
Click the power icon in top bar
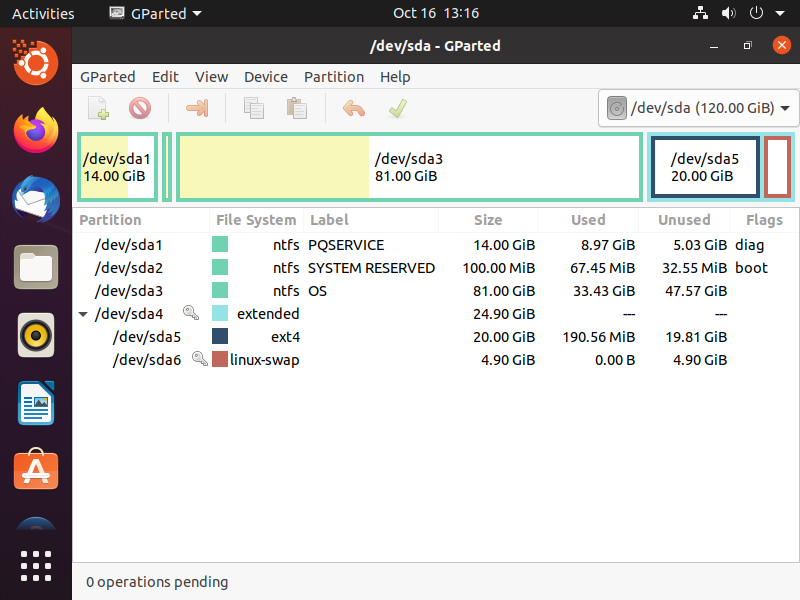click(x=756, y=13)
